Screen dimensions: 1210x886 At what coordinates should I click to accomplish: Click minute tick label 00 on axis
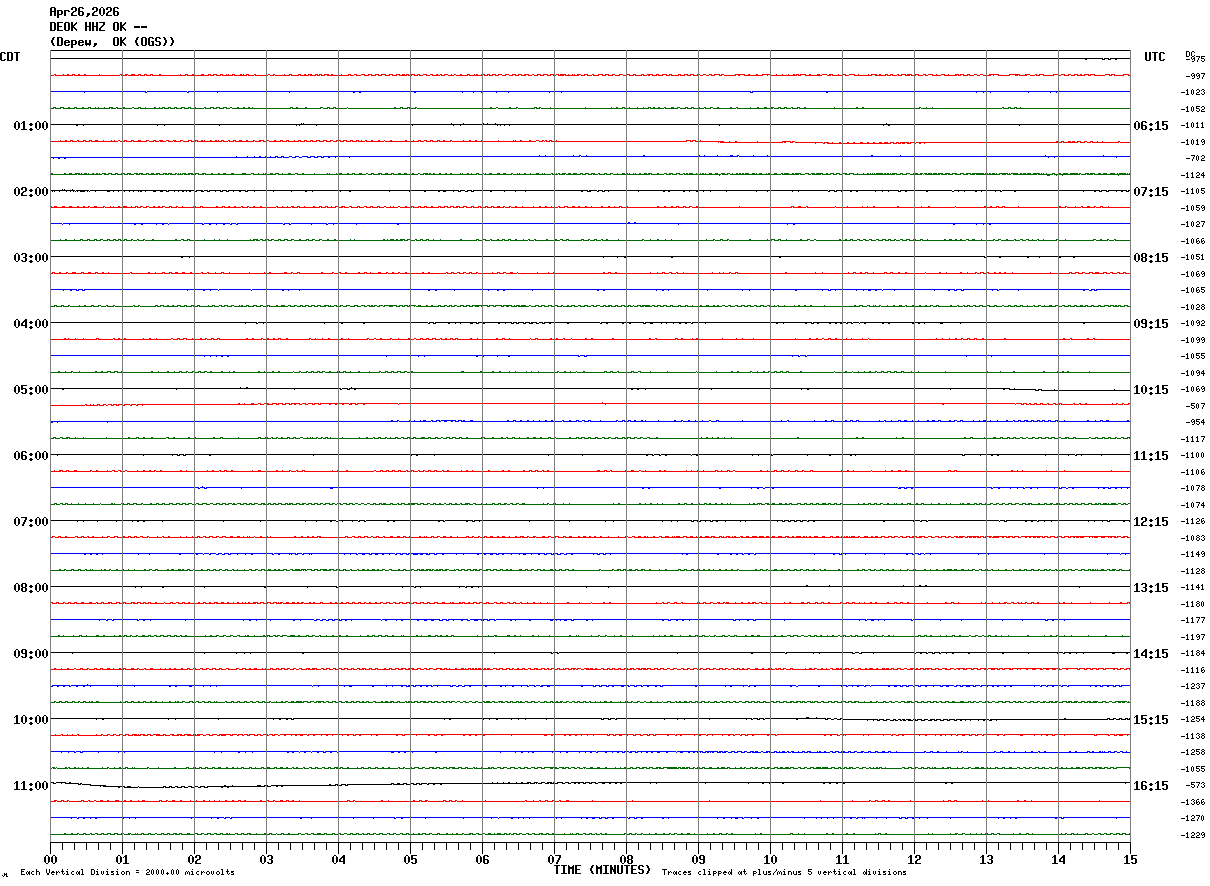pos(50,859)
